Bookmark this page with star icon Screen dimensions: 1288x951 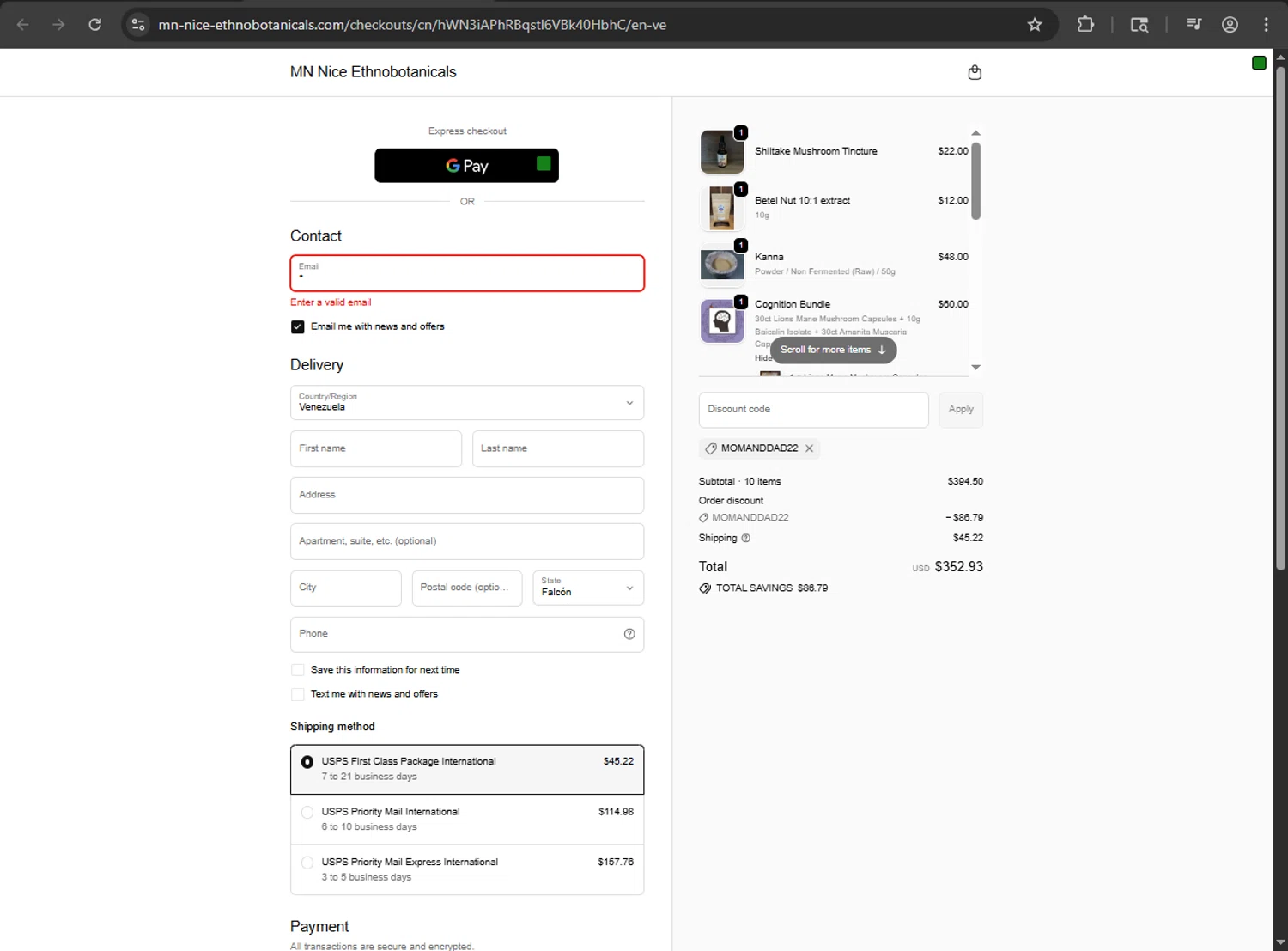click(1035, 25)
